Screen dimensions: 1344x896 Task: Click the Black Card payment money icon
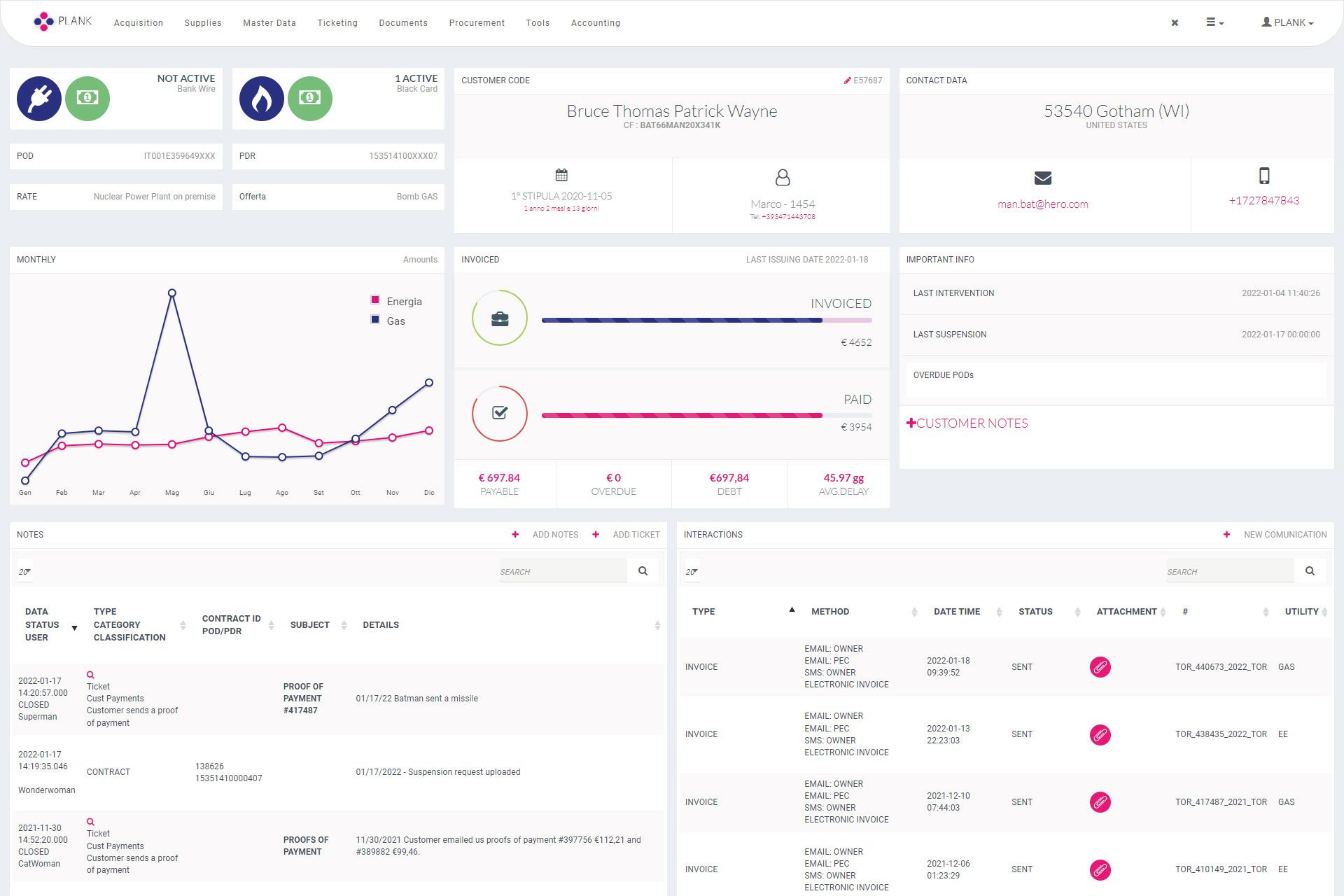point(310,99)
